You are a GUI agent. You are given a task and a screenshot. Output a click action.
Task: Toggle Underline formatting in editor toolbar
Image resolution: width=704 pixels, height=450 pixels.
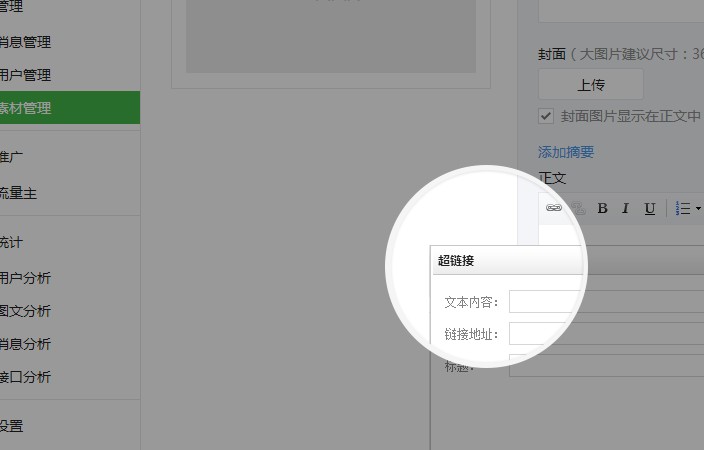coord(650,209)
